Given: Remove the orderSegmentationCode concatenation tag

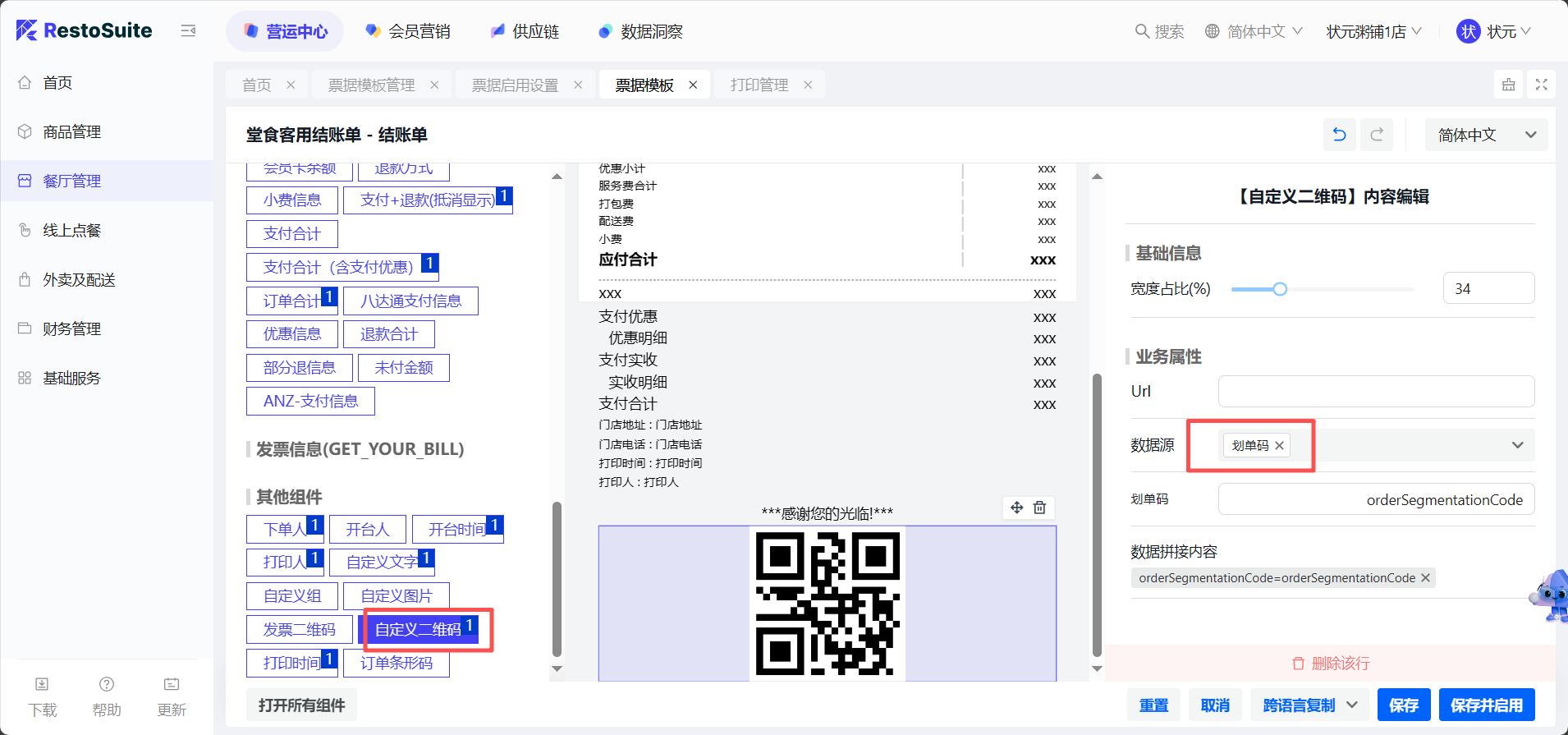Looking at the screenshot, I should coord(1425,578).
